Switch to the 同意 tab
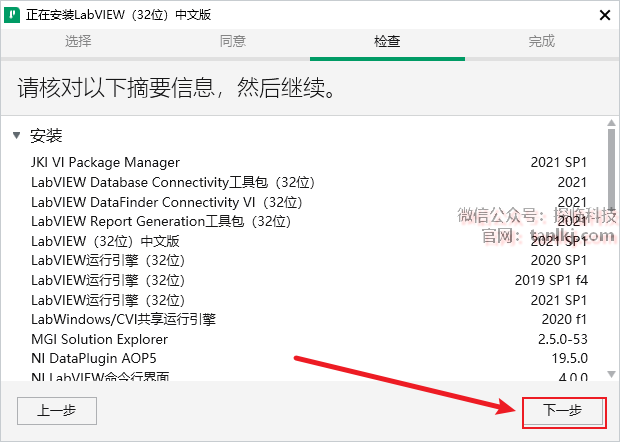This screenshot has height=442, width=620. [232, 41]
